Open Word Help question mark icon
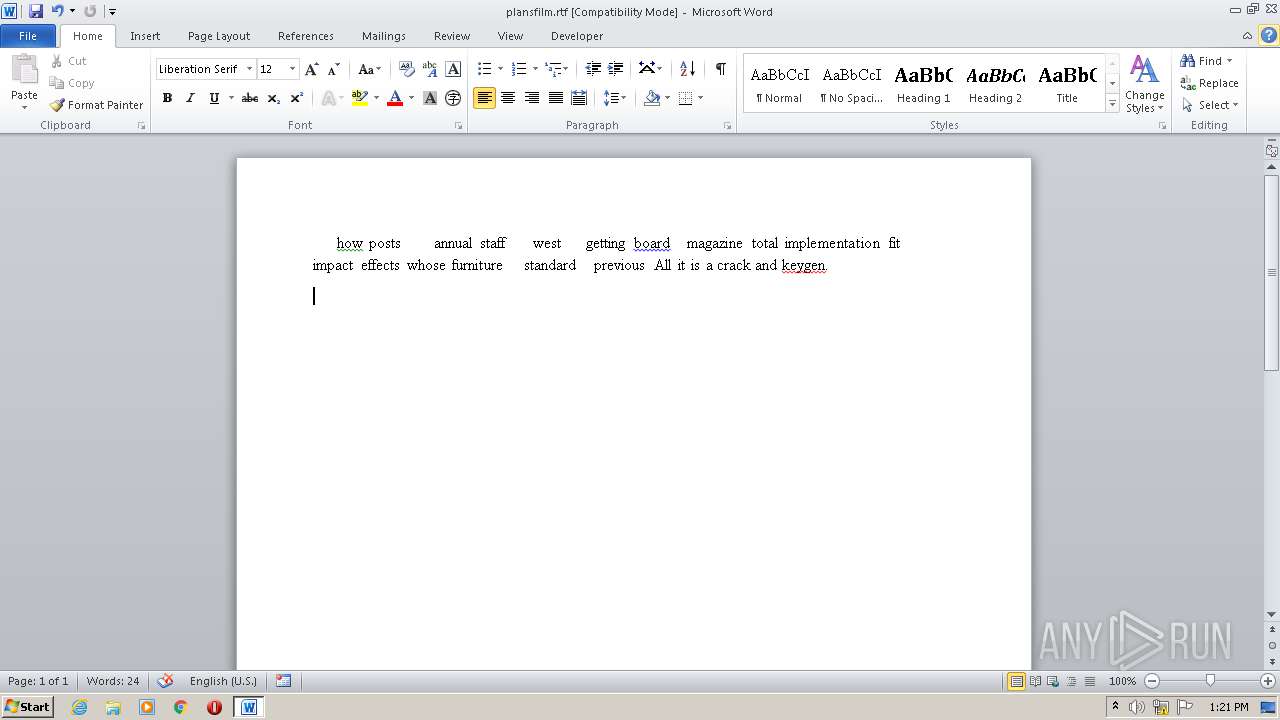 (1268, 35)
